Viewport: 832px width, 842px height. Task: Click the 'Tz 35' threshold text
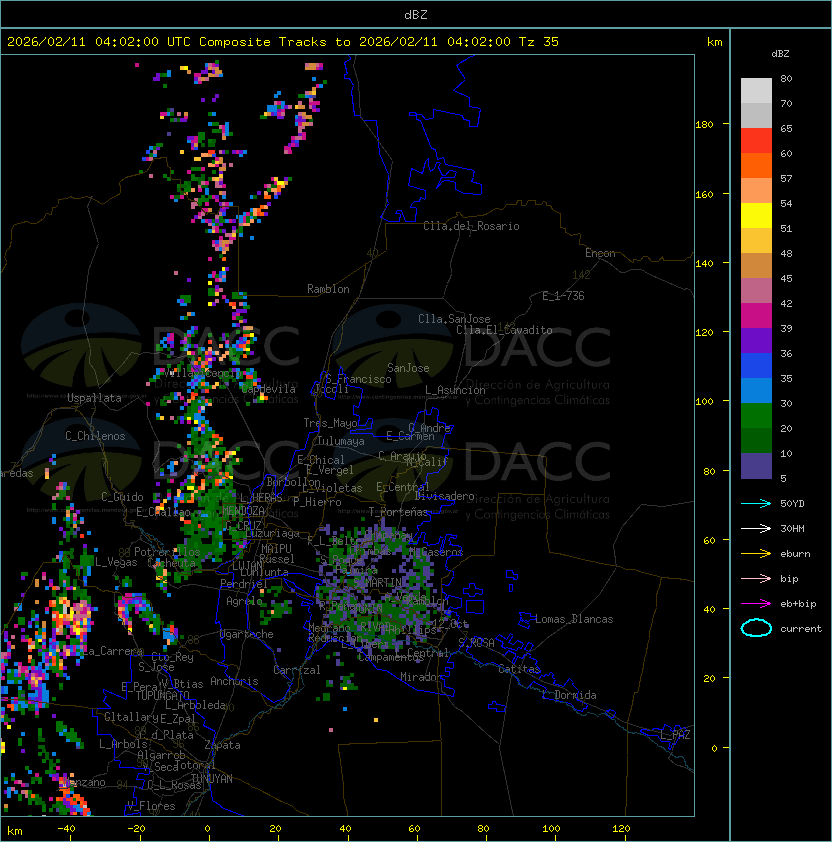[539, 42]
